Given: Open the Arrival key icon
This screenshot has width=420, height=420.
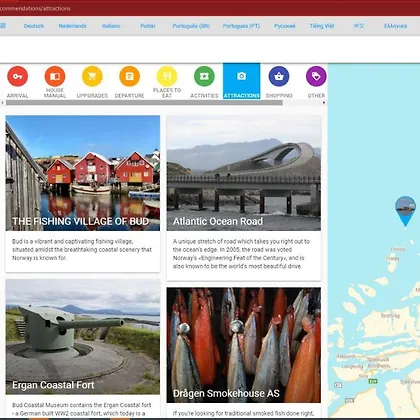Looking at the screenshot, I should [18, 76].
